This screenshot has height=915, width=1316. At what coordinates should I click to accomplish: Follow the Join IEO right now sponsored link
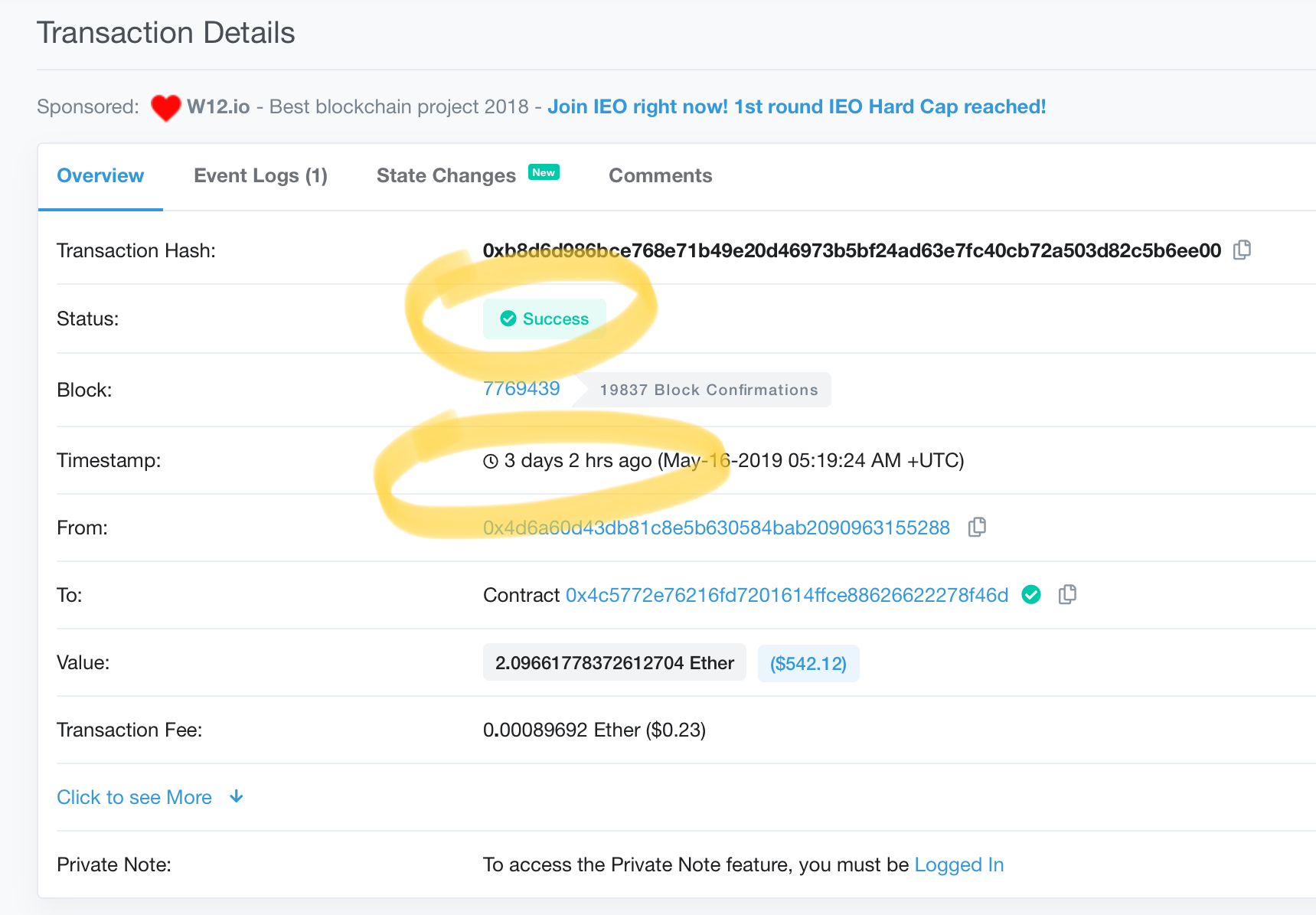click(796, 106)
